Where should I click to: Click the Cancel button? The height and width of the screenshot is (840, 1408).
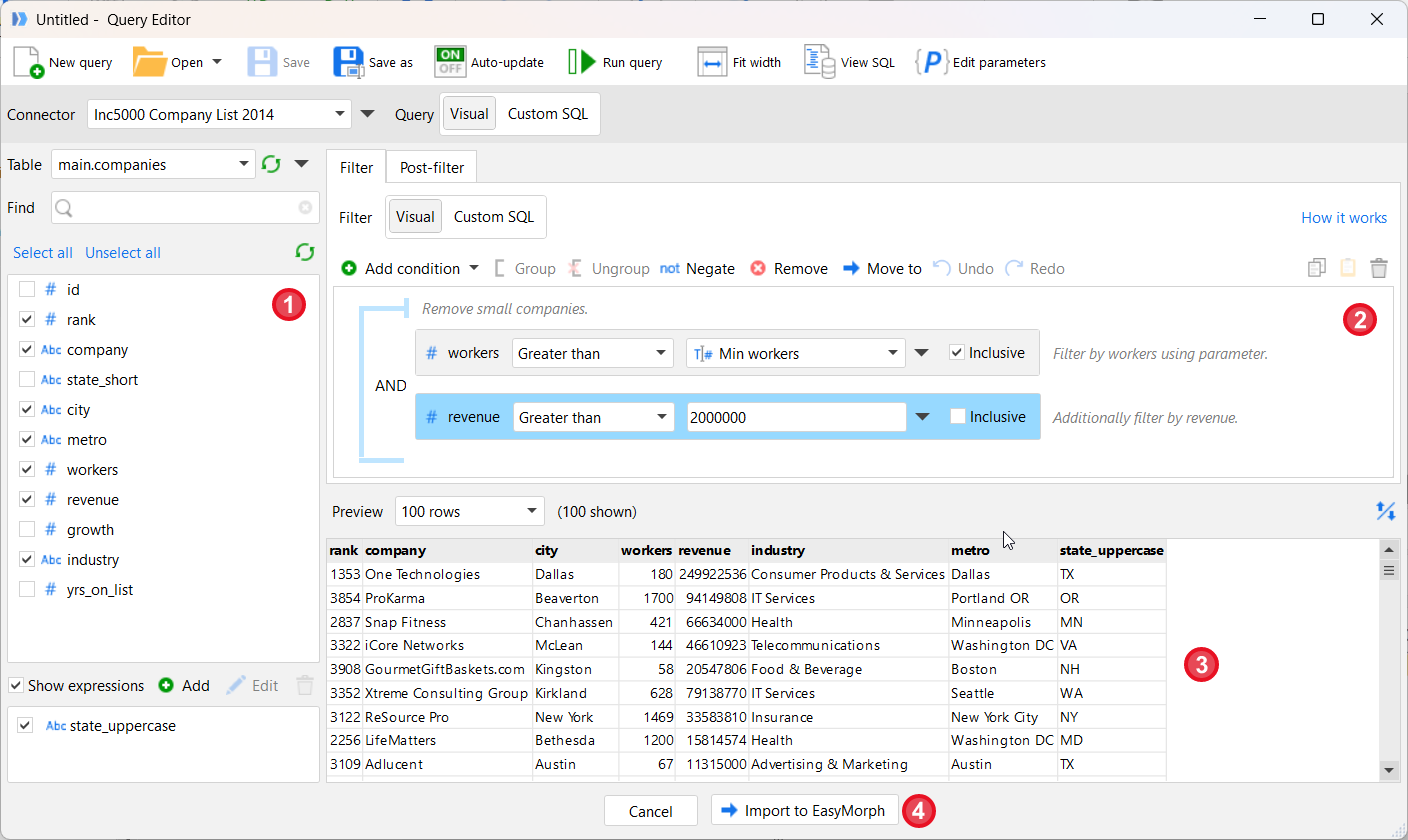pos(650,811)
